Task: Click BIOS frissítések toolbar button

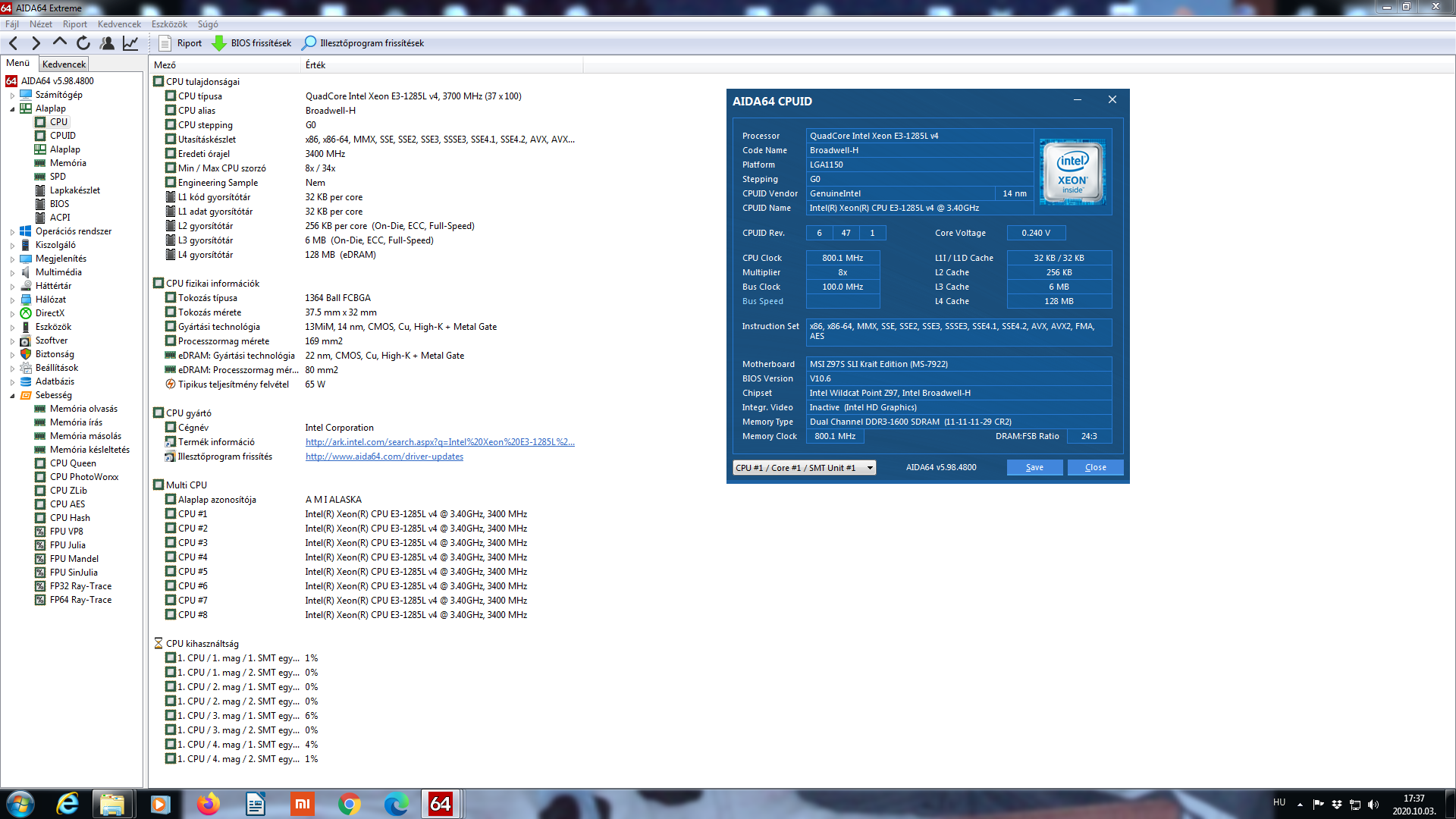Action: (x=252, y=43)
